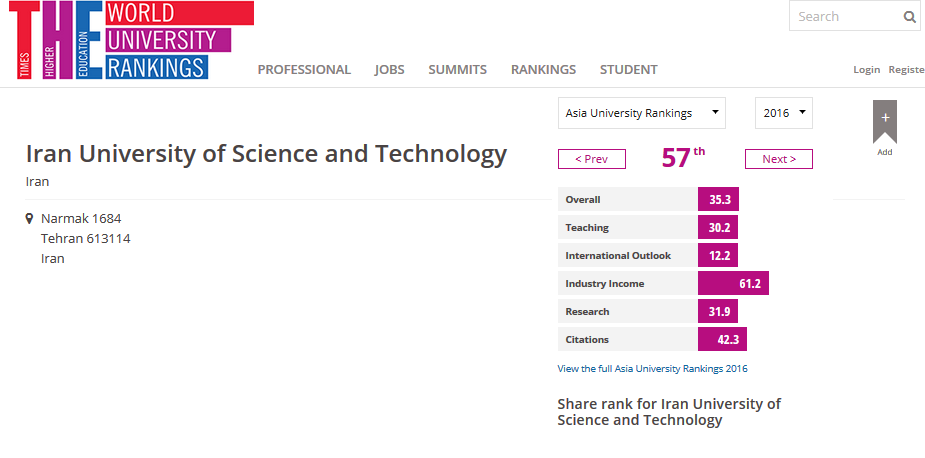Open the JOBS menu

[x=389, y=70]
